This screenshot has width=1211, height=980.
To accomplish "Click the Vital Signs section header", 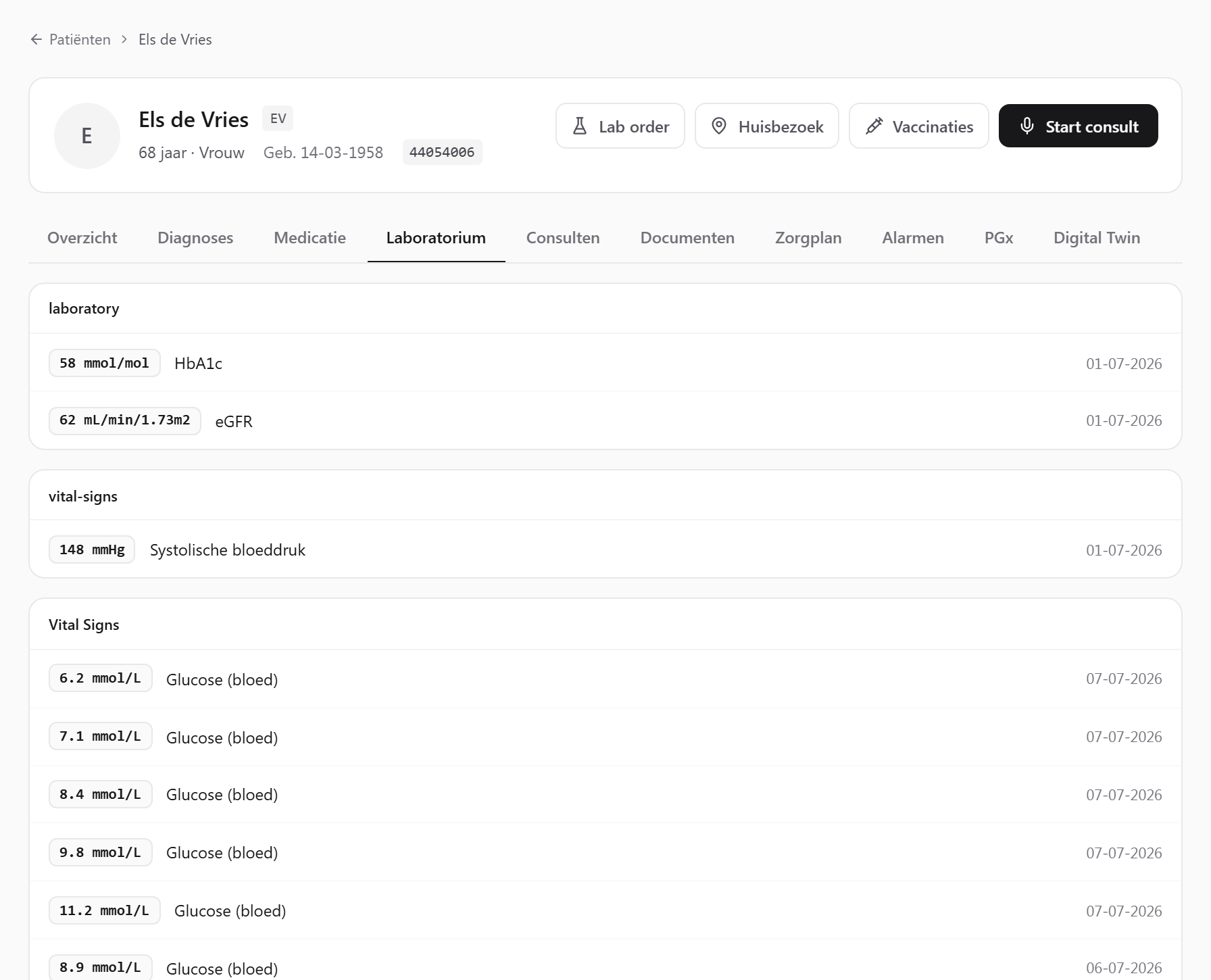I will 84,625.
